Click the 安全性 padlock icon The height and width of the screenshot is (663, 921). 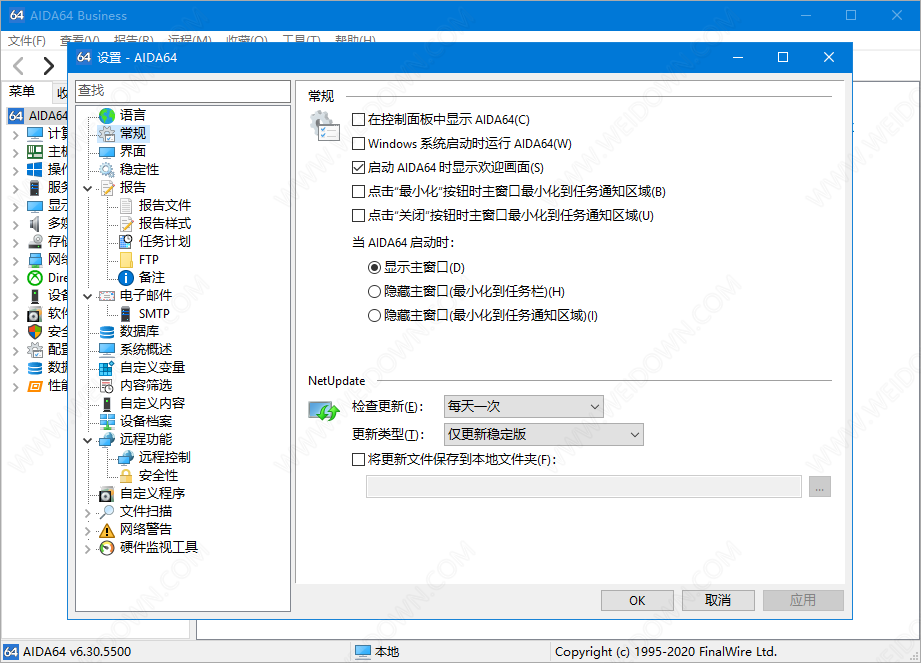point(126,476)
